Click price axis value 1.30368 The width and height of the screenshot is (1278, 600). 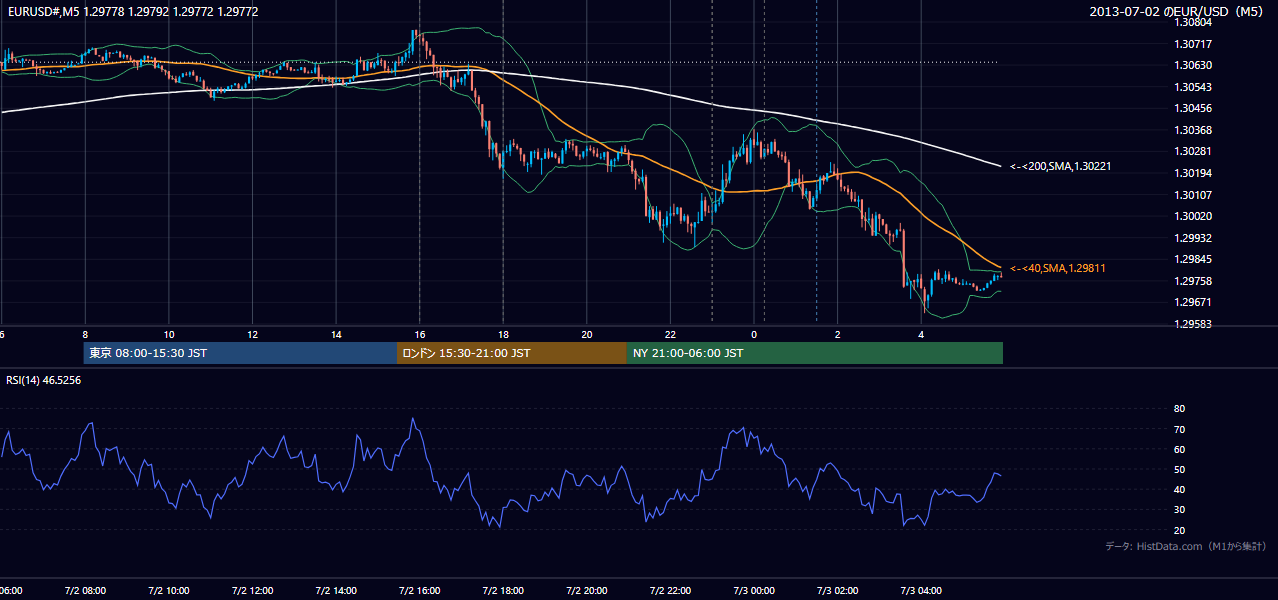[1193, 130]
